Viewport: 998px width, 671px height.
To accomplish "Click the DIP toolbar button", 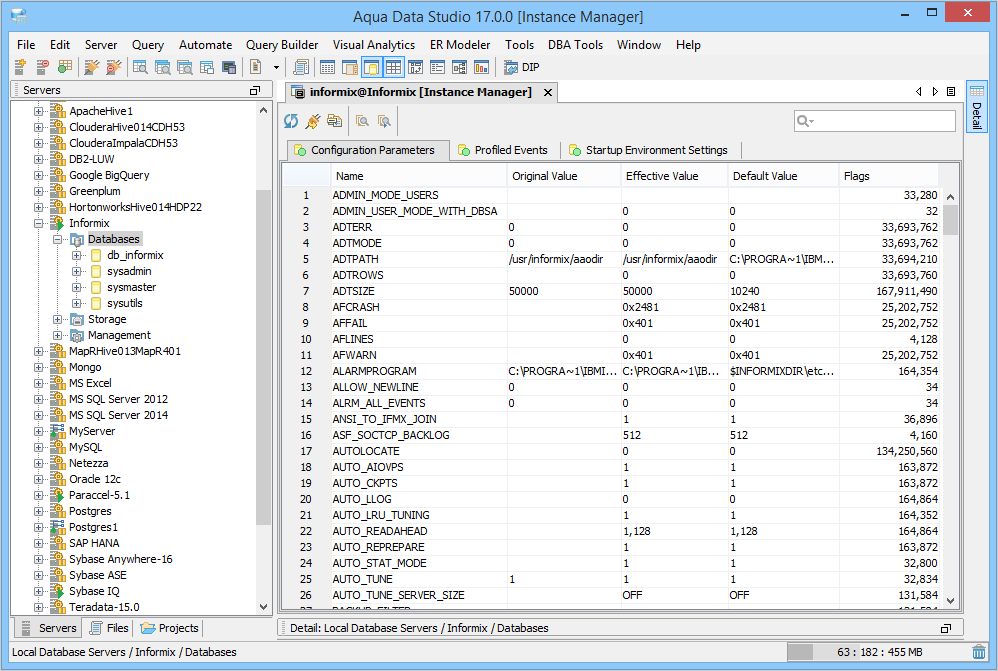I will pyautogui.click(x=521, y=68).
